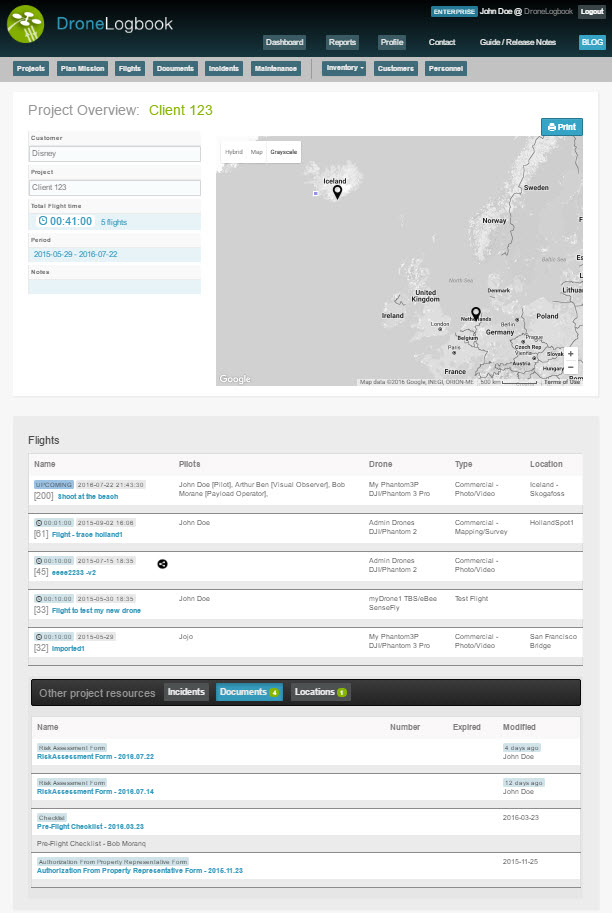Switch the map to Map view
Screen dimensions: 612x913
pyautogui.click(x=257, y=152)
